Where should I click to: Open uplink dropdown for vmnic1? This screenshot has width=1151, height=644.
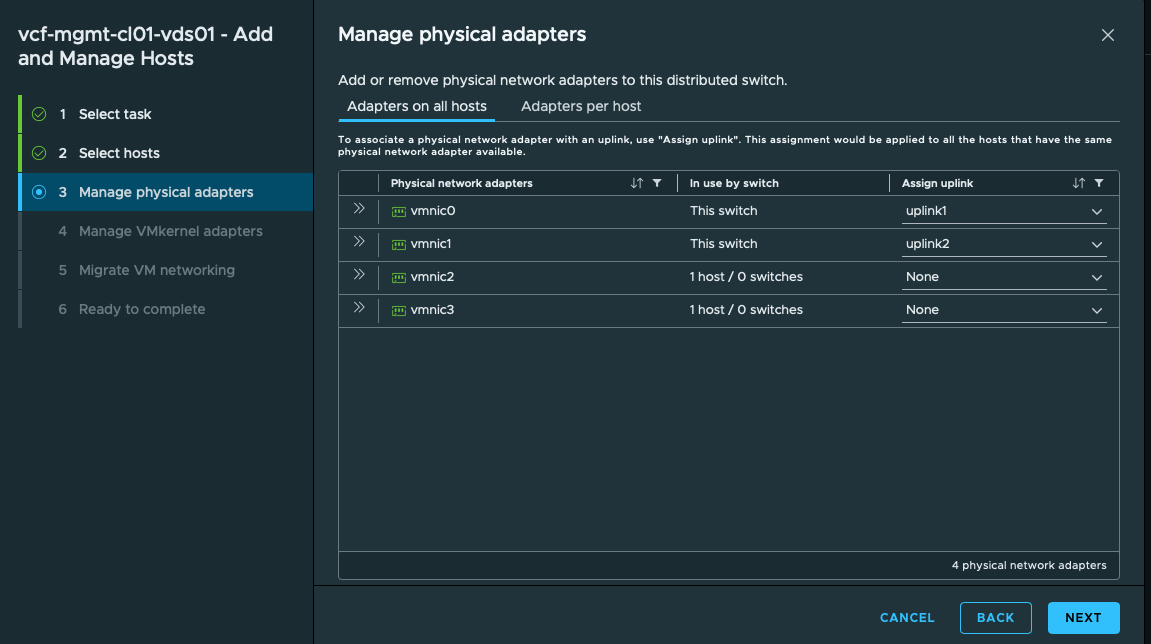1003,245
